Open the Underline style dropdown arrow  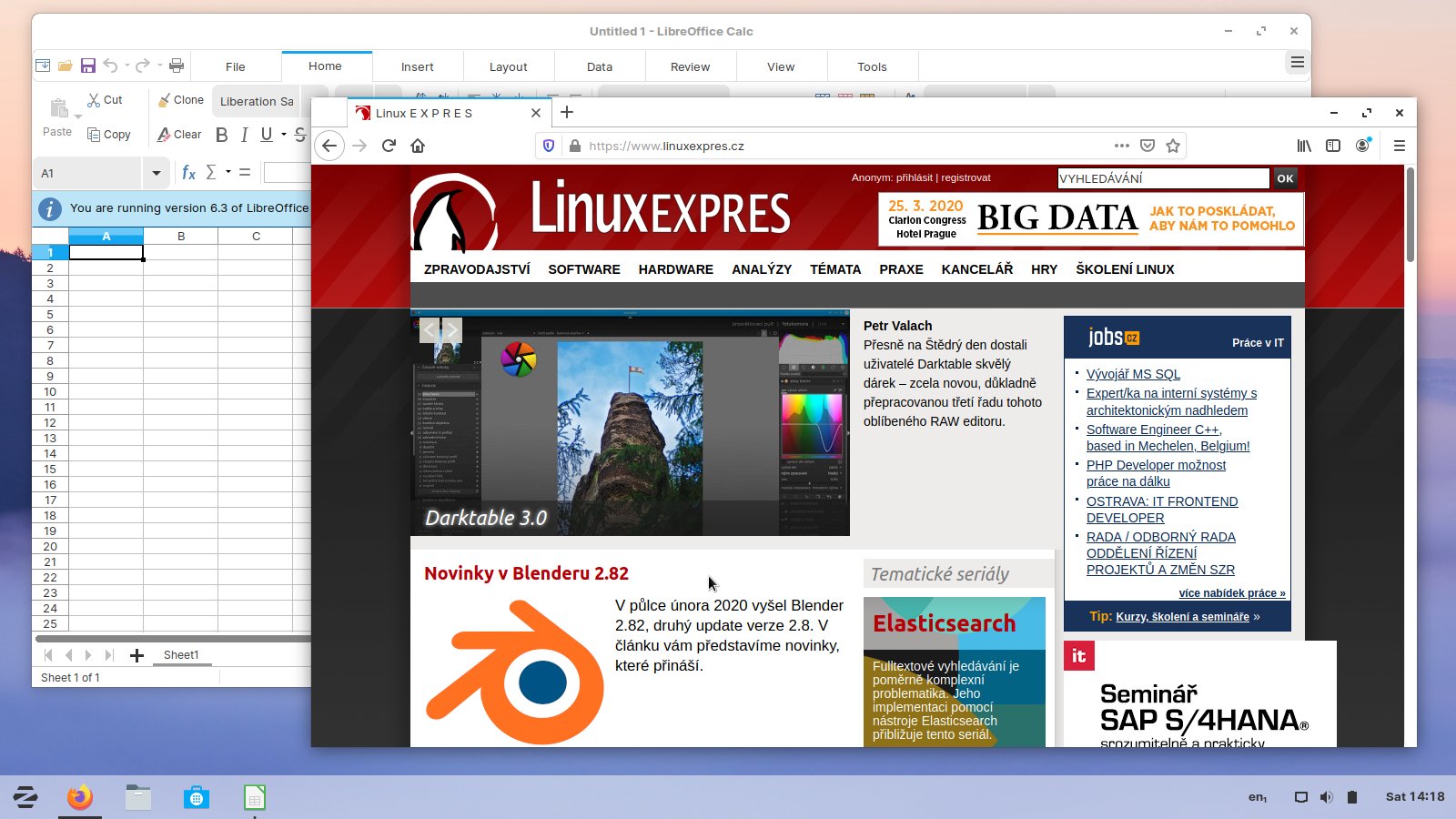click(x=284, y=135)
